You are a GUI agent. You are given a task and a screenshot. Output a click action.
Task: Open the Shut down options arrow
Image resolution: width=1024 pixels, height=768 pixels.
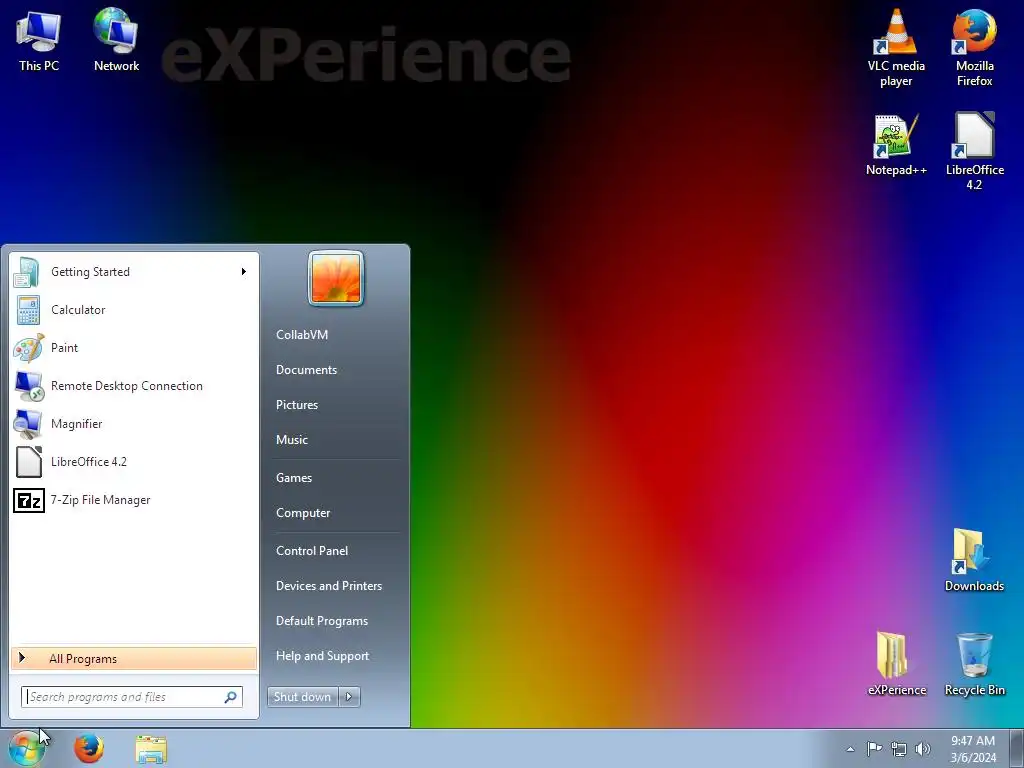[349, 697]
